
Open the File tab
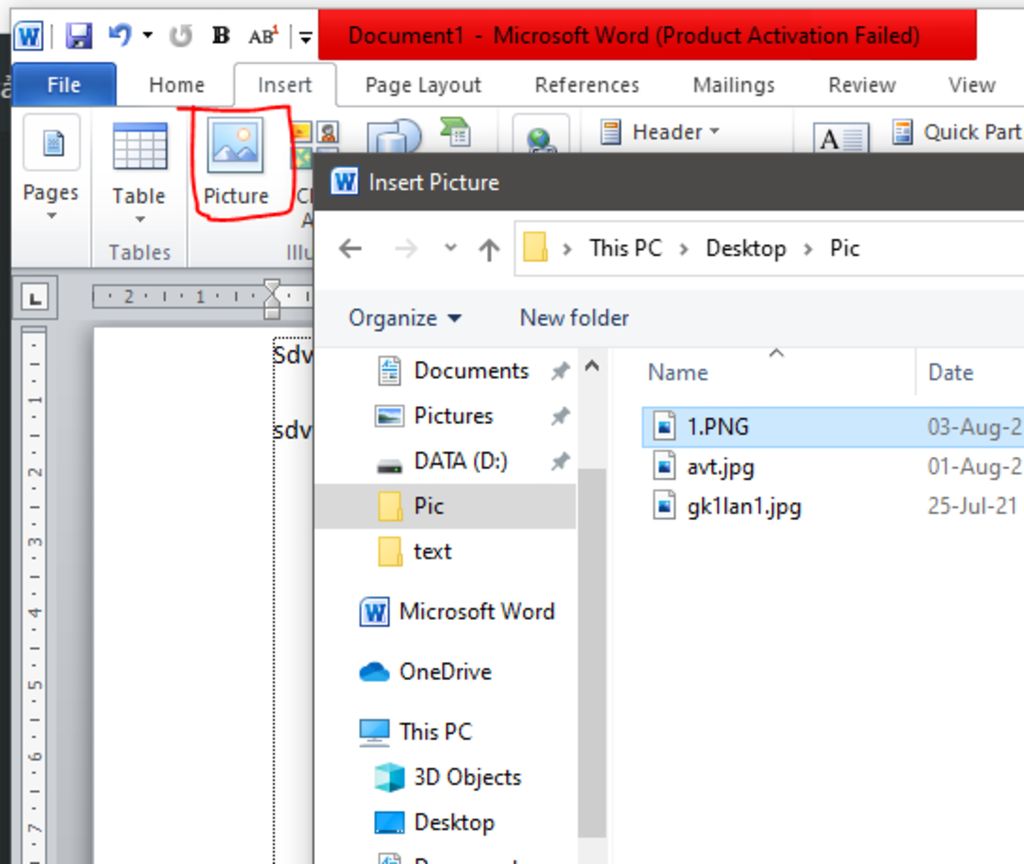click(x=64, y=84)
